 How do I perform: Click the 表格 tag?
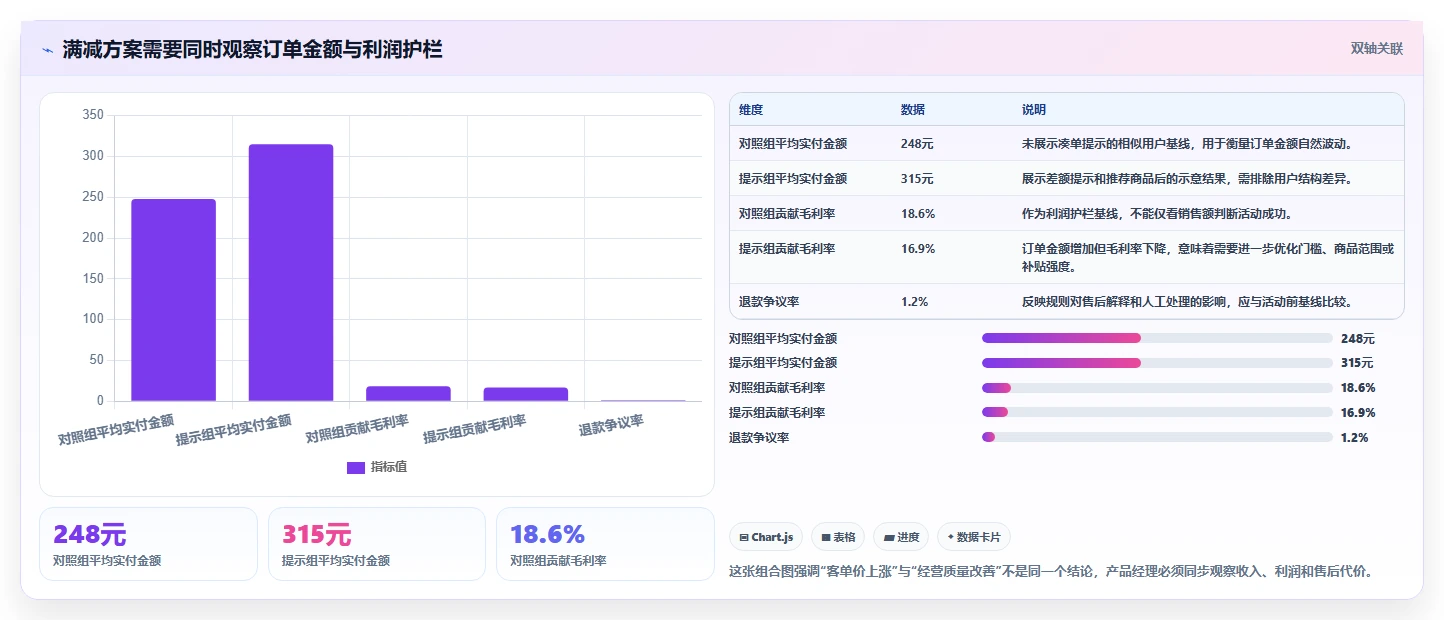(838, 537)
